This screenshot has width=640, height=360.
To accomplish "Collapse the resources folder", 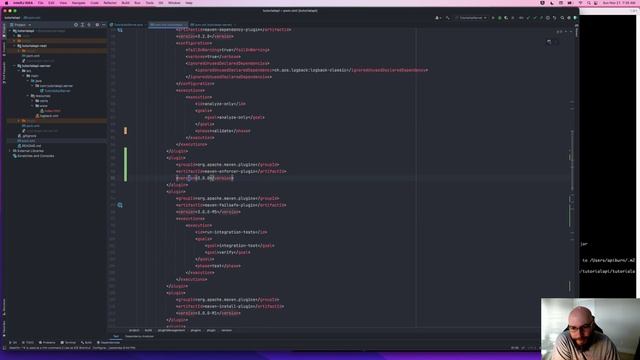I will pos(28,96).
